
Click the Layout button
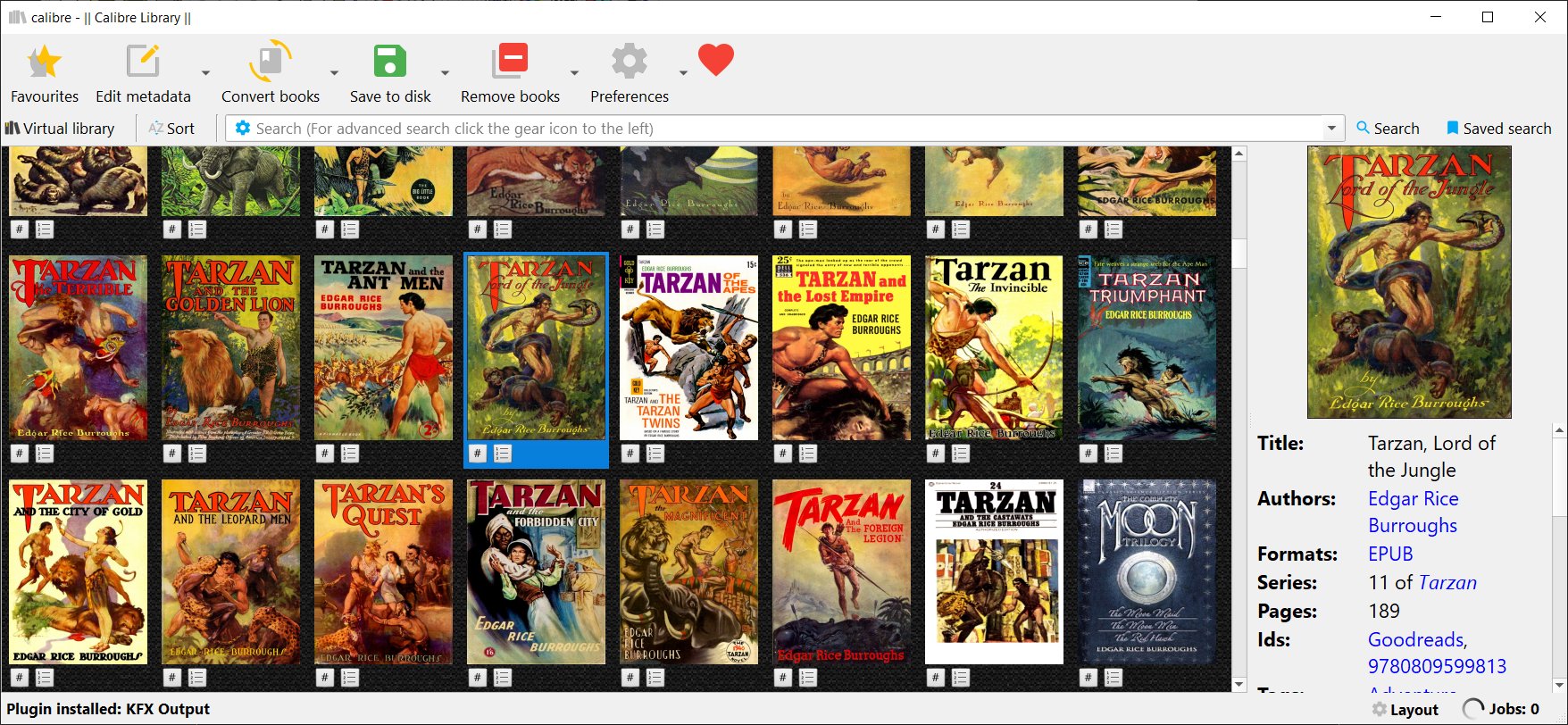(1405, 710)
